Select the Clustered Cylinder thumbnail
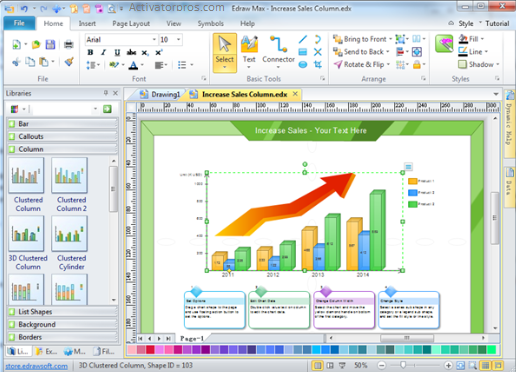The height and width of the screenshot is (372, 516). pyautogui.click(x=70, y=243)
